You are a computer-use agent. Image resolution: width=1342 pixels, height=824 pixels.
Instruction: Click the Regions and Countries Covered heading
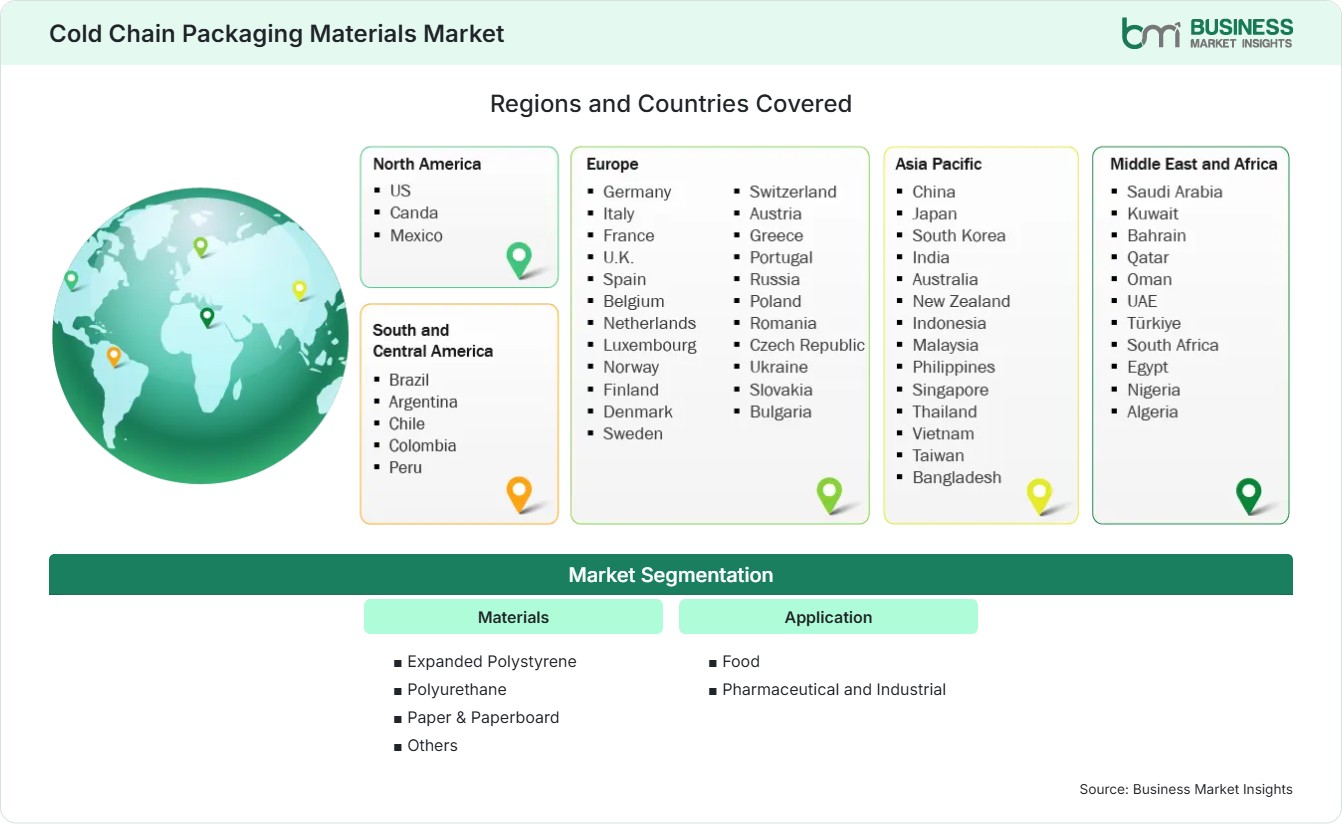(671, 103)
